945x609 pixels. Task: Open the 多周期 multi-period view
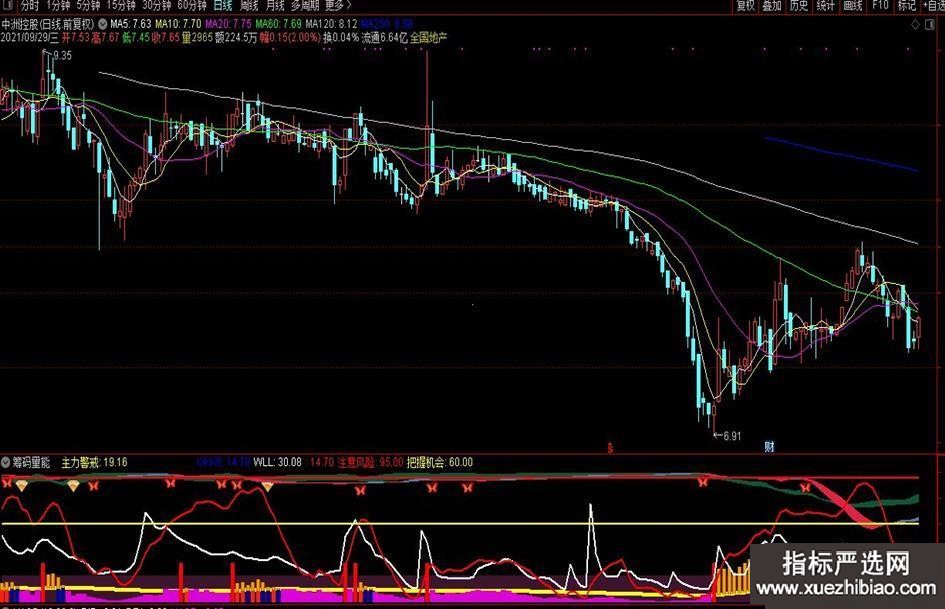point(305,6)
